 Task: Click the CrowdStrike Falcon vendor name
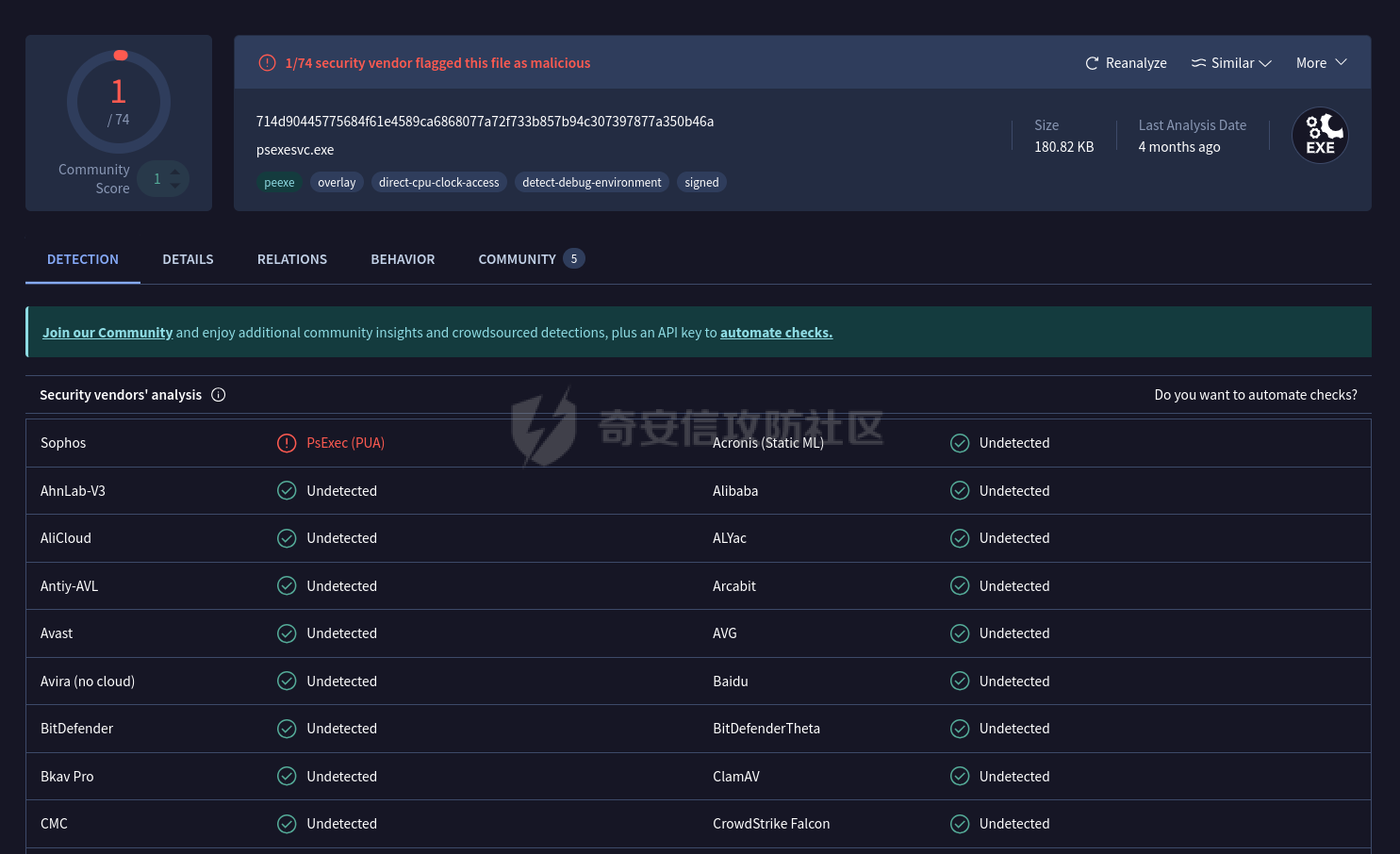click(x=771, y=824)
